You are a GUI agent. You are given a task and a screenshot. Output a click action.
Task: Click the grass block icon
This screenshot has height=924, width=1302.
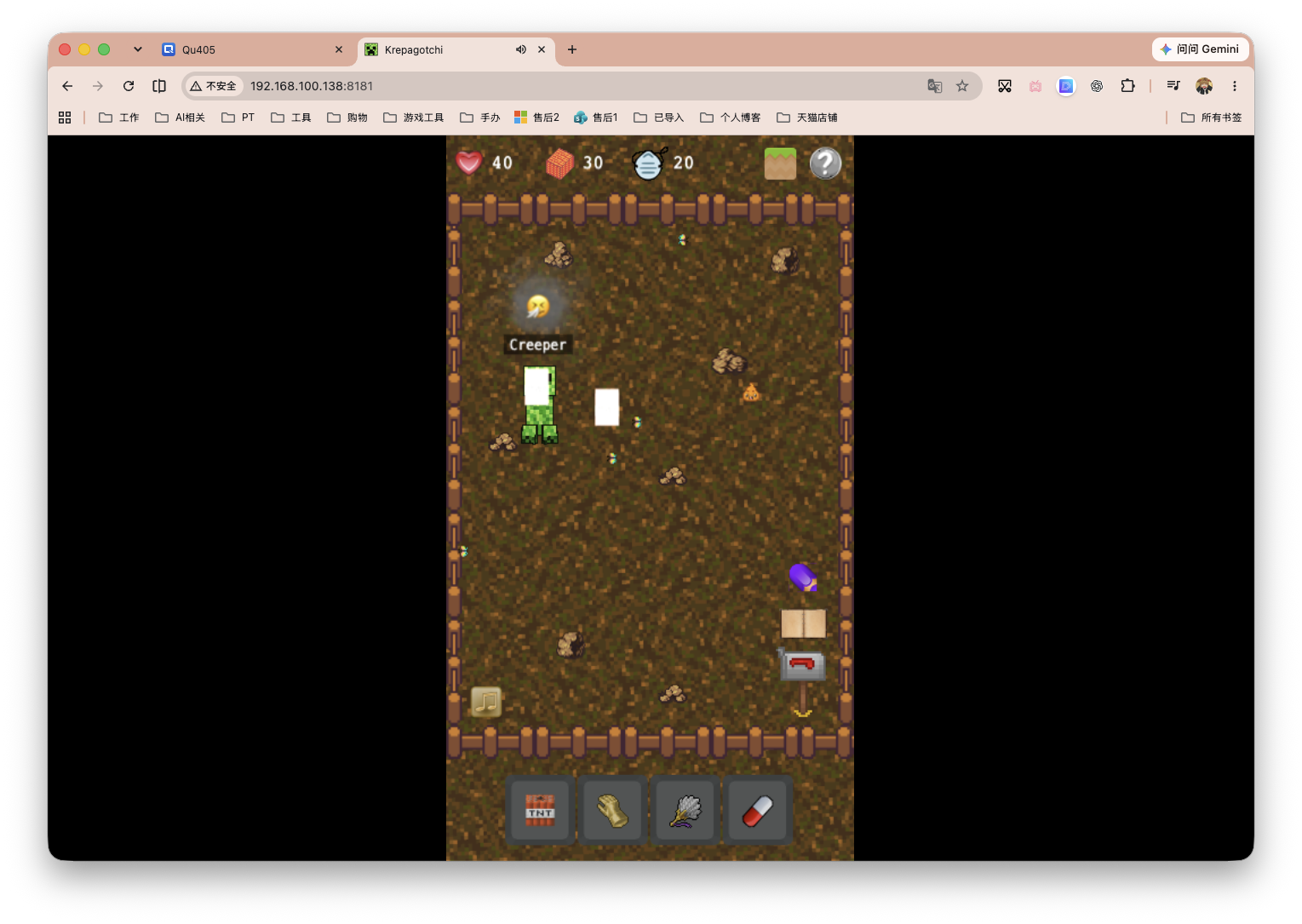point(780,164)
